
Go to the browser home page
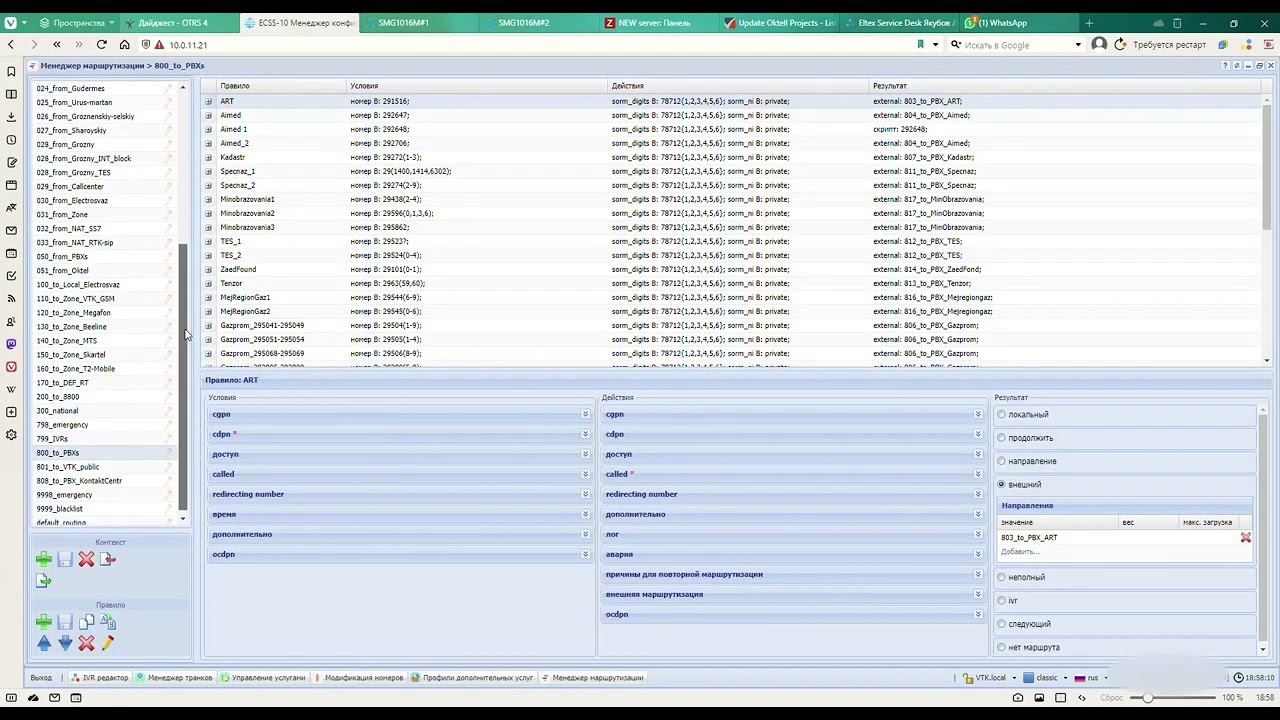coord(124,44)
